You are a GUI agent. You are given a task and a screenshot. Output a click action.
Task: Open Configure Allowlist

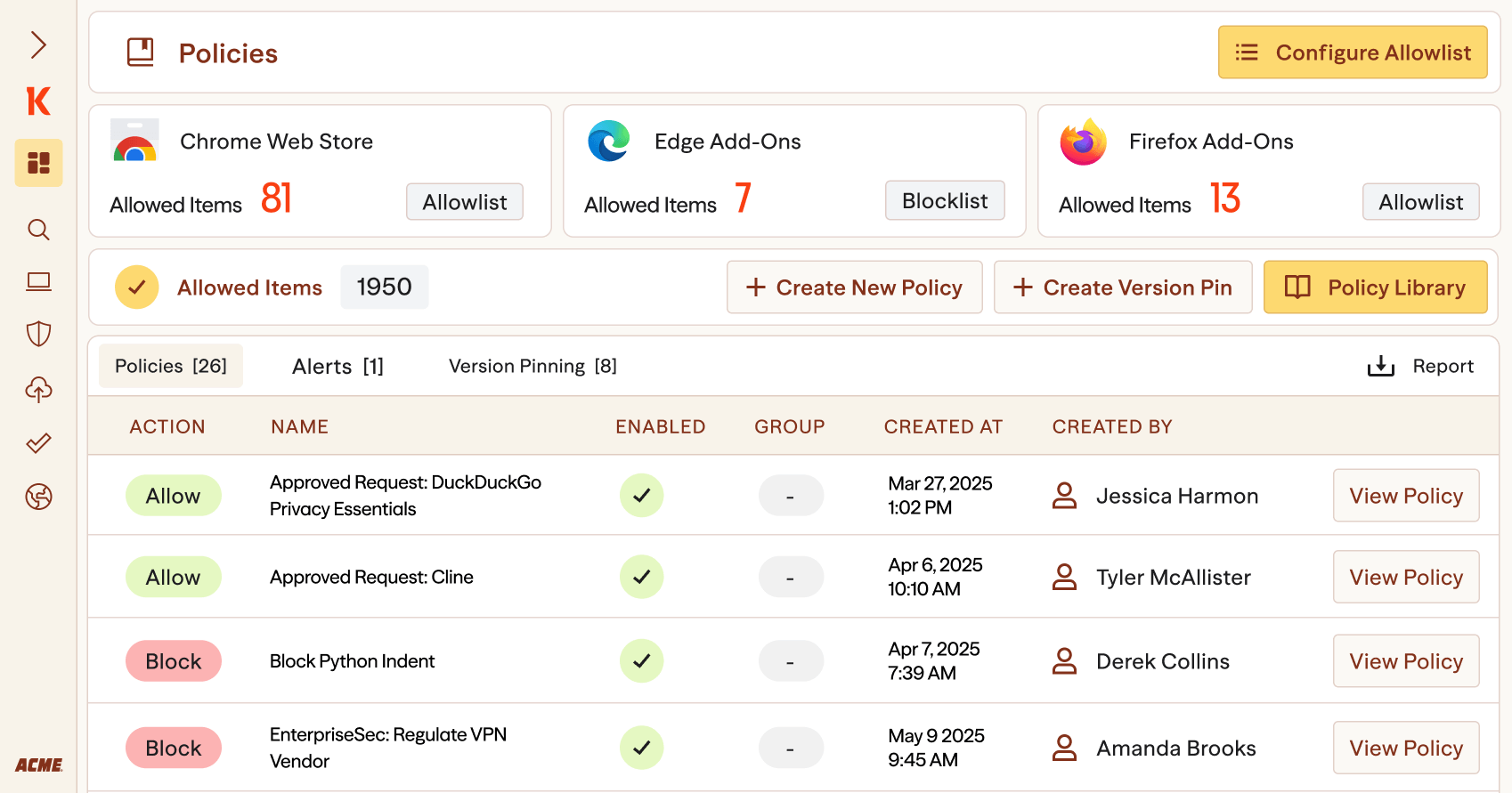tap(1353, 53)
